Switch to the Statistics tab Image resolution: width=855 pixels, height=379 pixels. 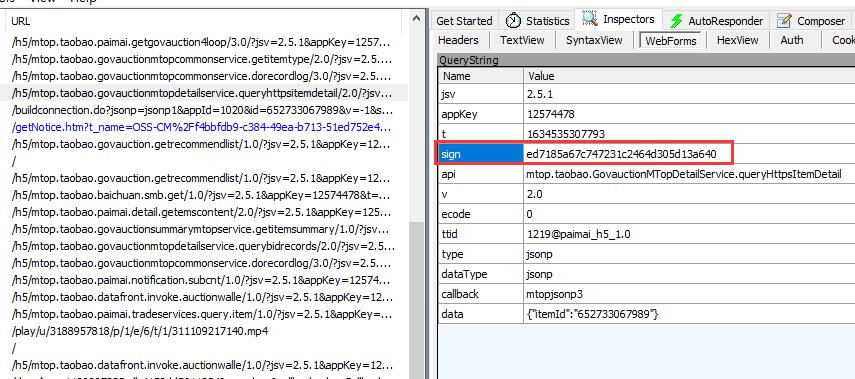538,21
